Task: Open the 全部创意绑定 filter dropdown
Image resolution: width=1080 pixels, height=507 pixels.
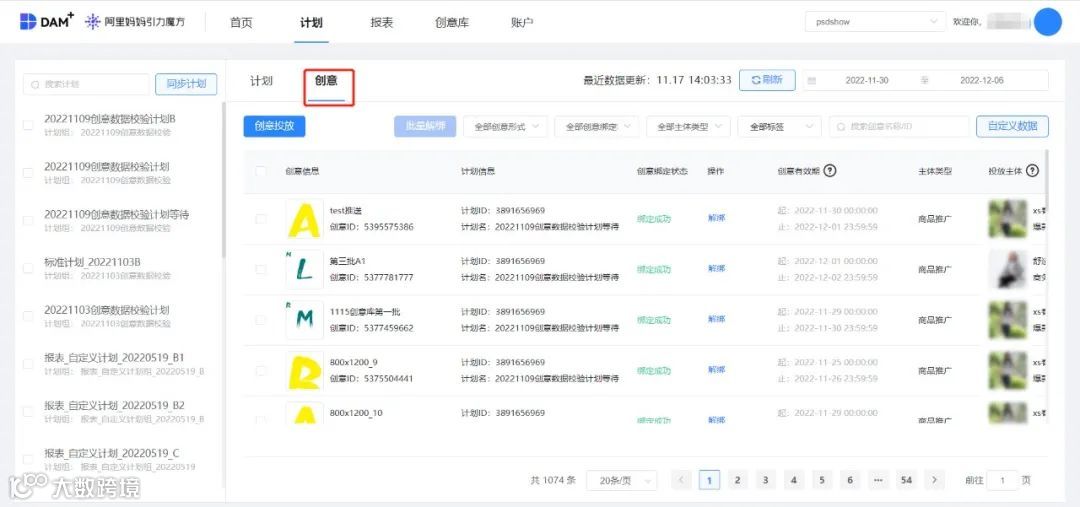Action: click(596, 127)
